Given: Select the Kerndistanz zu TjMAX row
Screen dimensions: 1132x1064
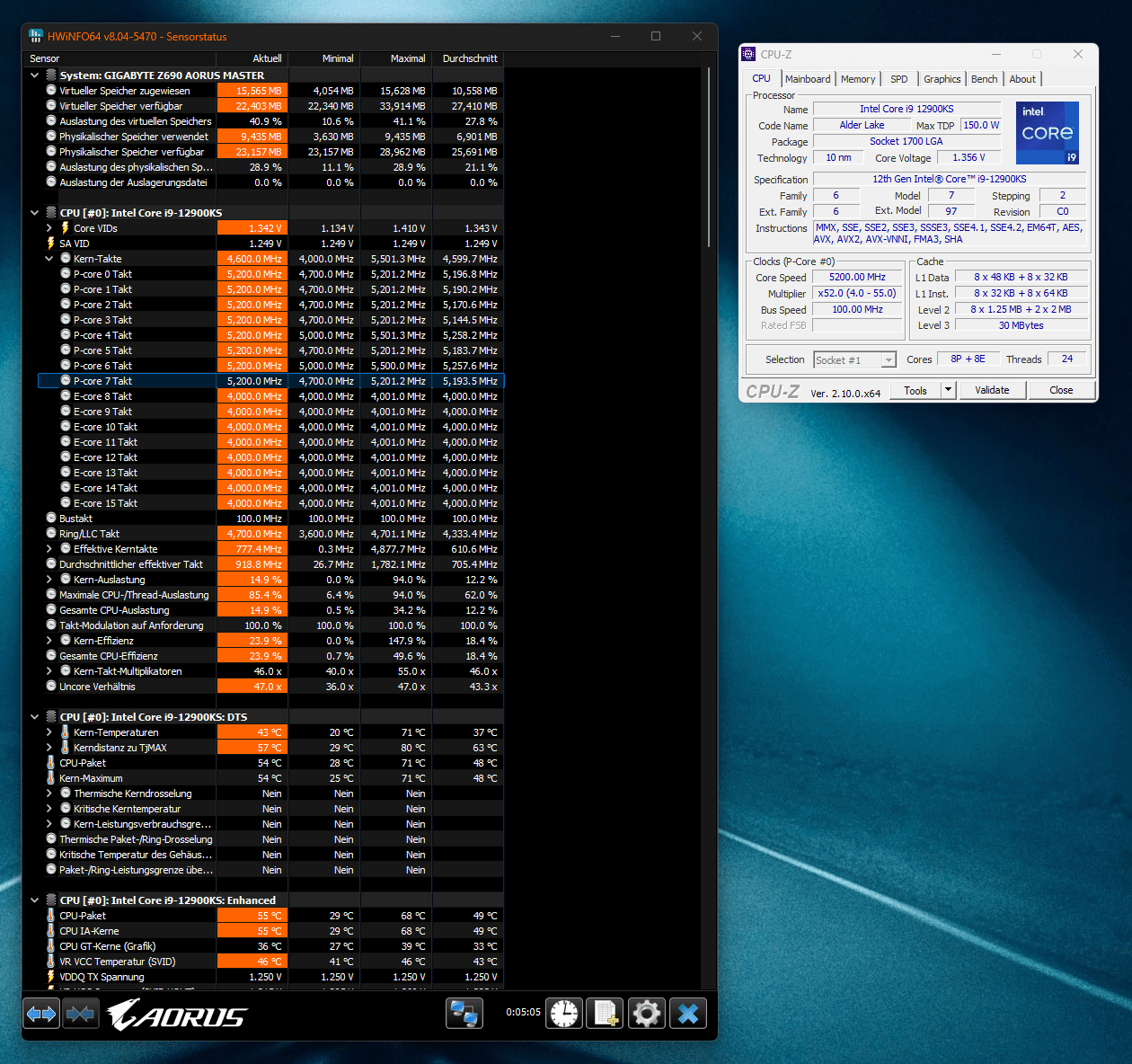Looking at the screenshot, I should pyautogui.click(x=270, y=748).
